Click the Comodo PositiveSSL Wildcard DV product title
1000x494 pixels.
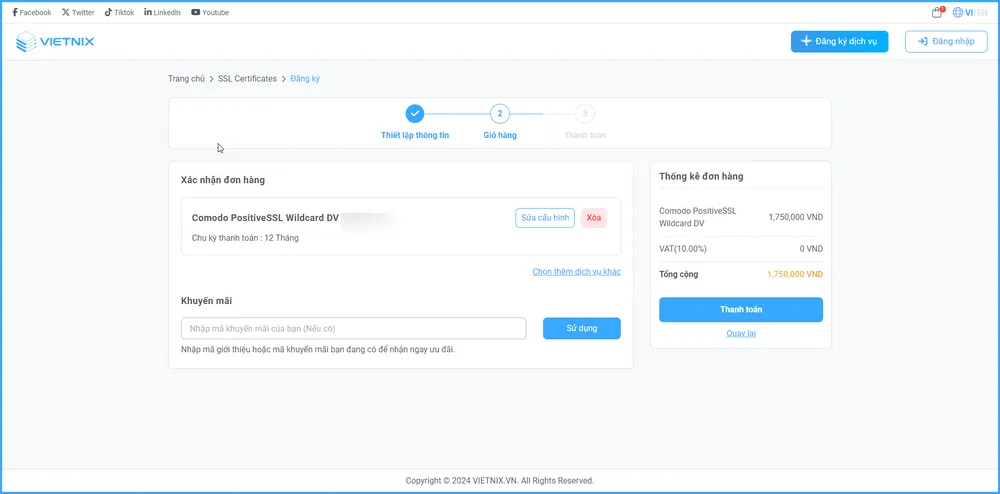tap(265, 218)
